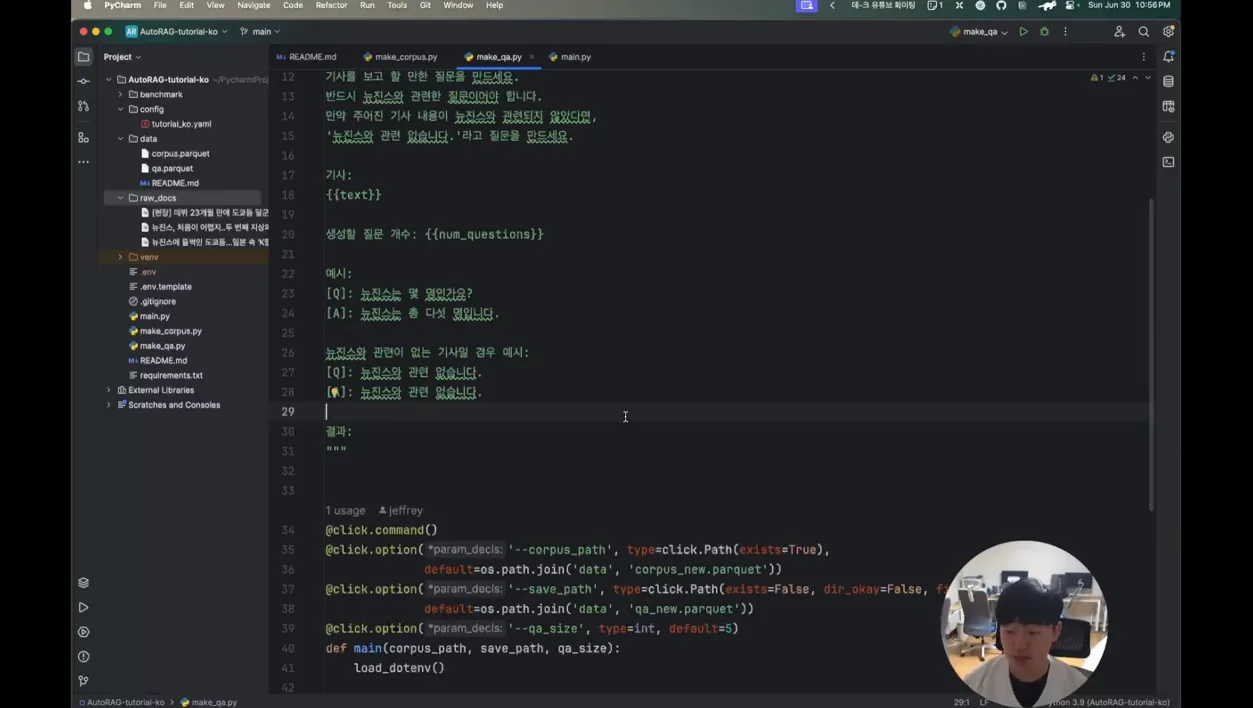Click the jeffrey author inlay hint
This screenshot has height=708, width=1253.
[x=401, y=510]
